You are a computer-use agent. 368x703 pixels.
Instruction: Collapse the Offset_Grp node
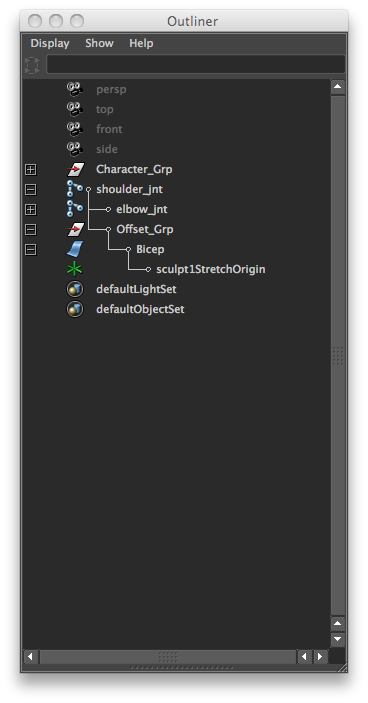point(30,230)
